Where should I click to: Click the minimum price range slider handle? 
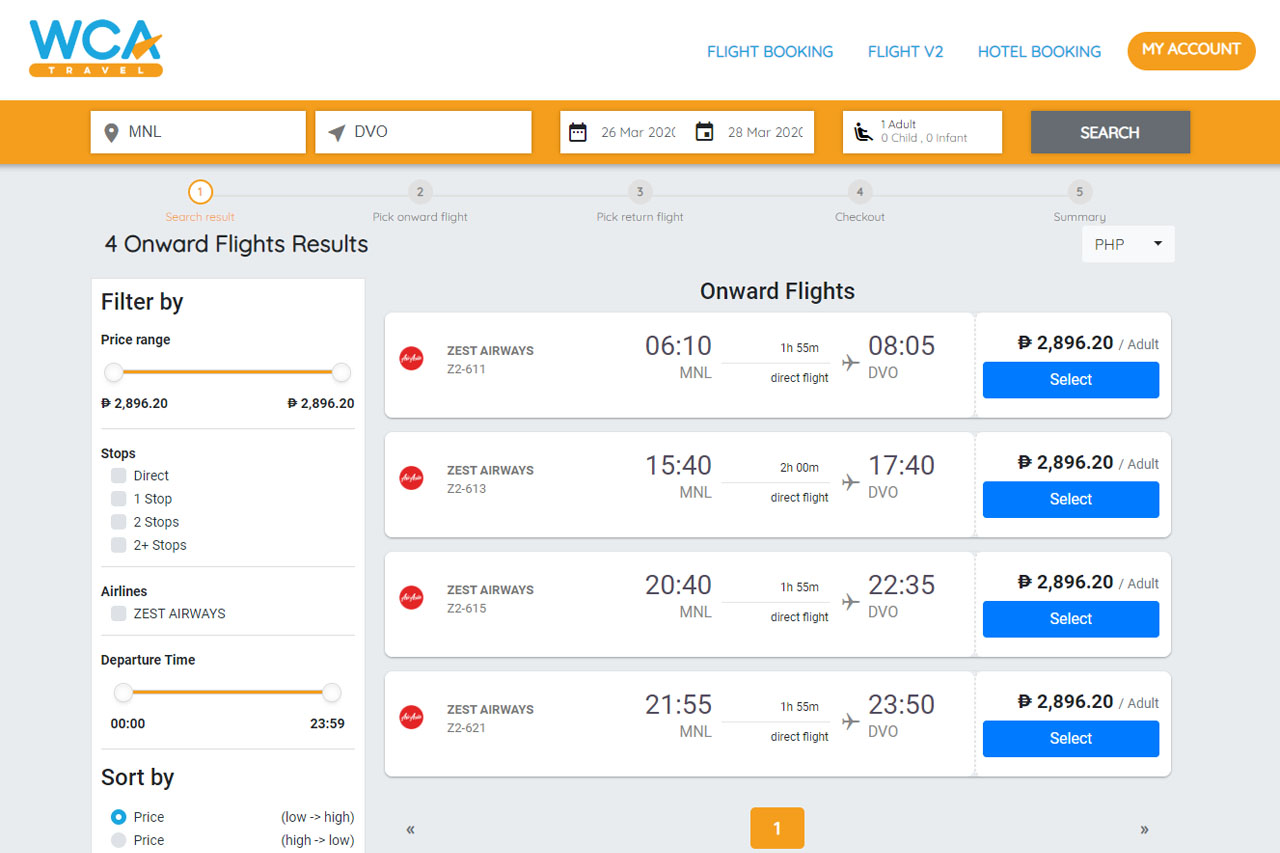114,372
